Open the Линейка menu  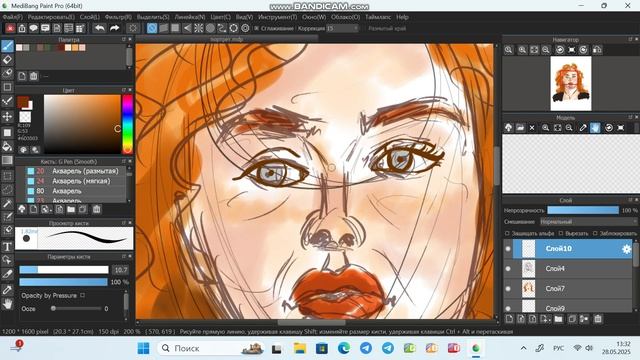(x=190, y=17)
